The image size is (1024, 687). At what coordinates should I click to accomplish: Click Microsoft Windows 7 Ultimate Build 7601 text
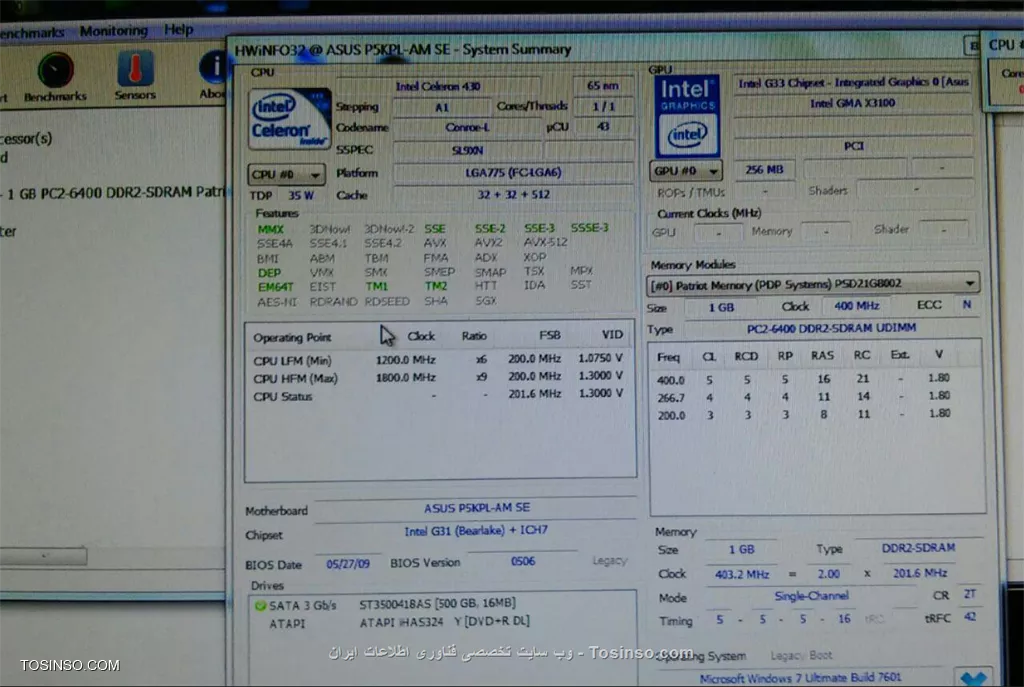tap(800, 678)
